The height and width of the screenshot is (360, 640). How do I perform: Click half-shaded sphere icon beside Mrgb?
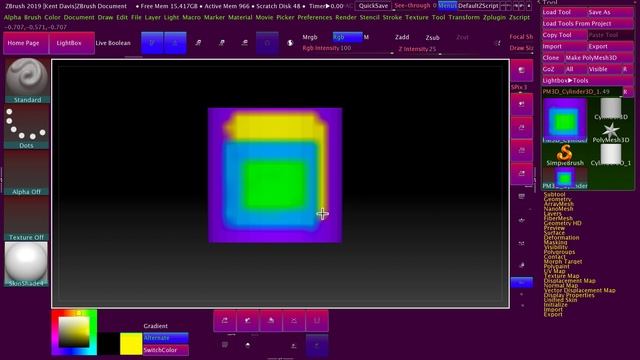[290, 43]
